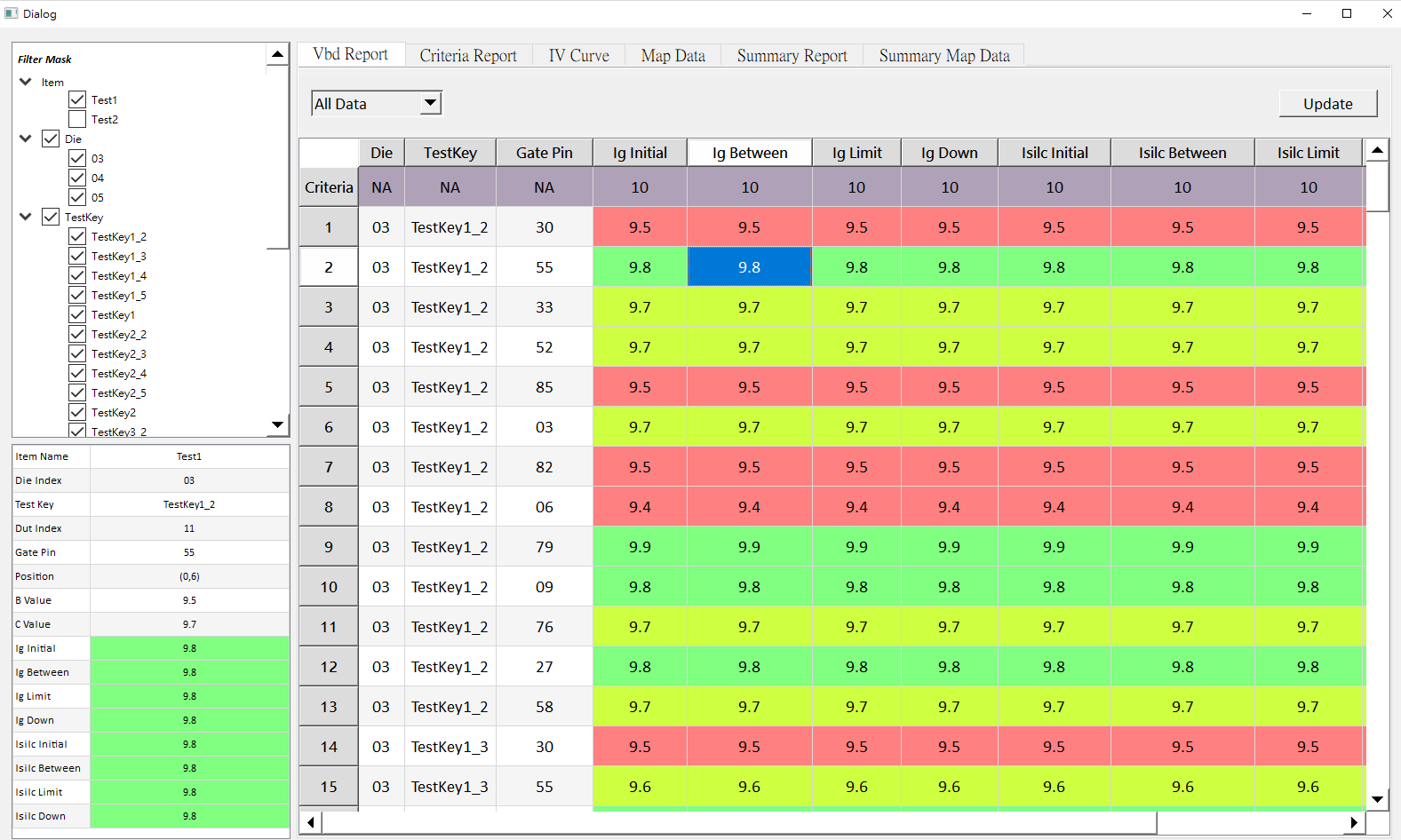Click the table vertical scrollbar thumb

coord(1377,186)
